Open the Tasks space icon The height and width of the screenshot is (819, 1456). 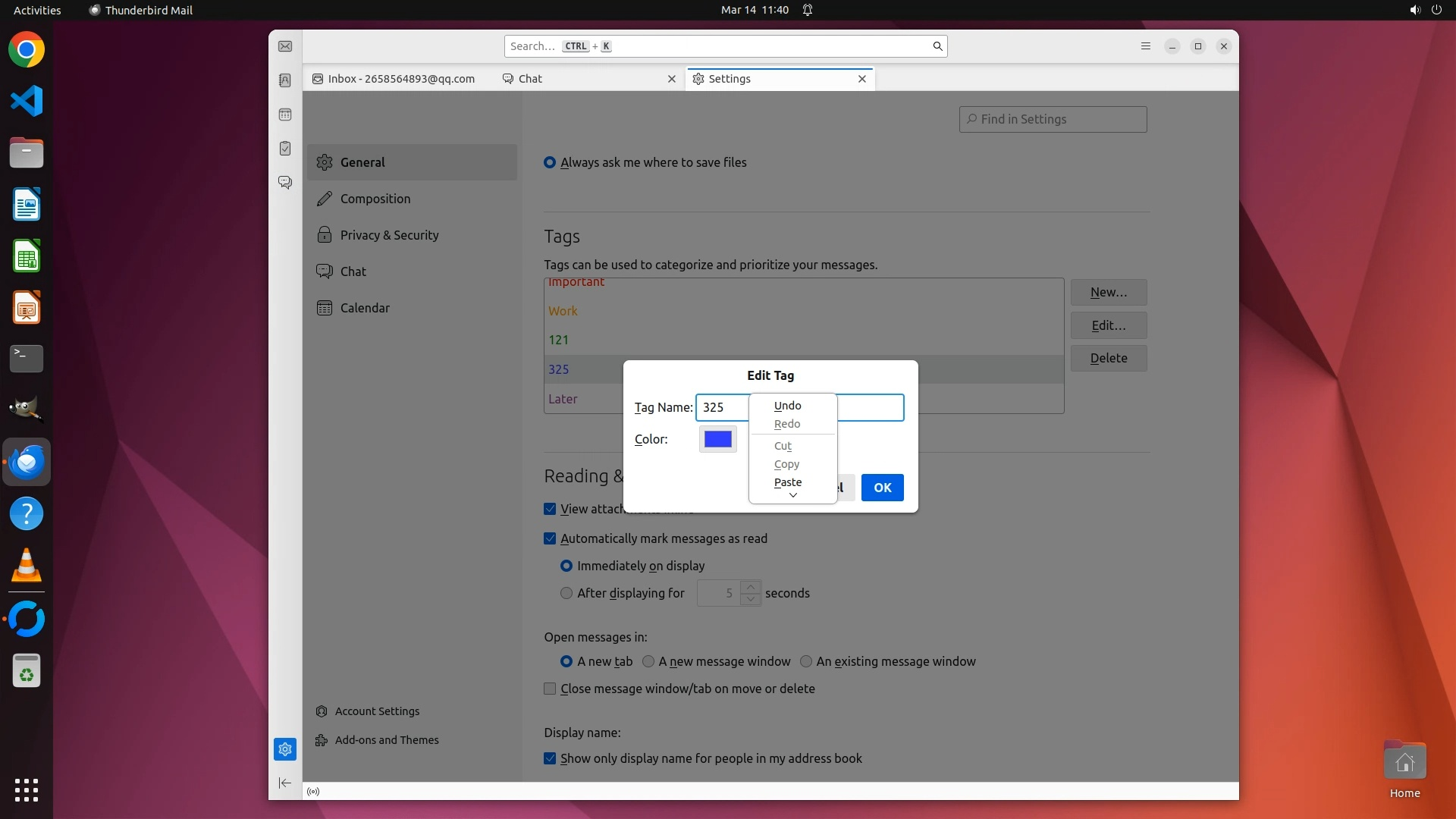coord(285,149)
